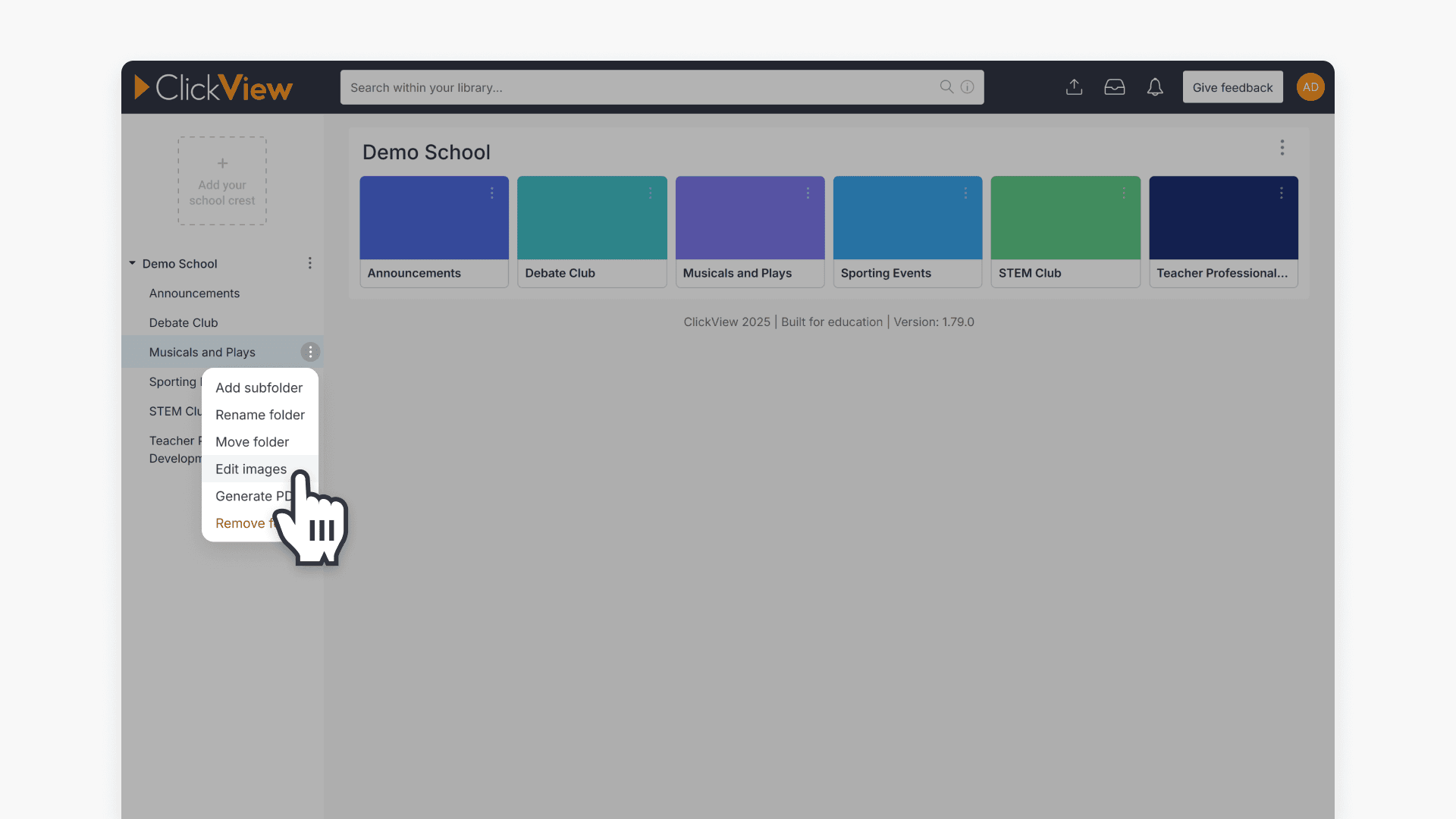Image resolution: width=1456 pixels, height=819 pixels.
Task: Open the search info tooltip icon
Action: click(x=967, y=87)
